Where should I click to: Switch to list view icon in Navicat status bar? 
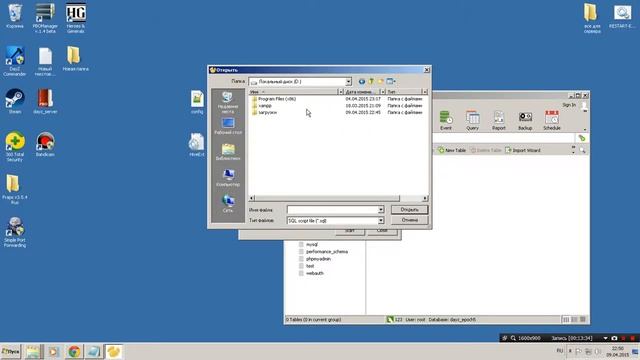pos(566,320)
